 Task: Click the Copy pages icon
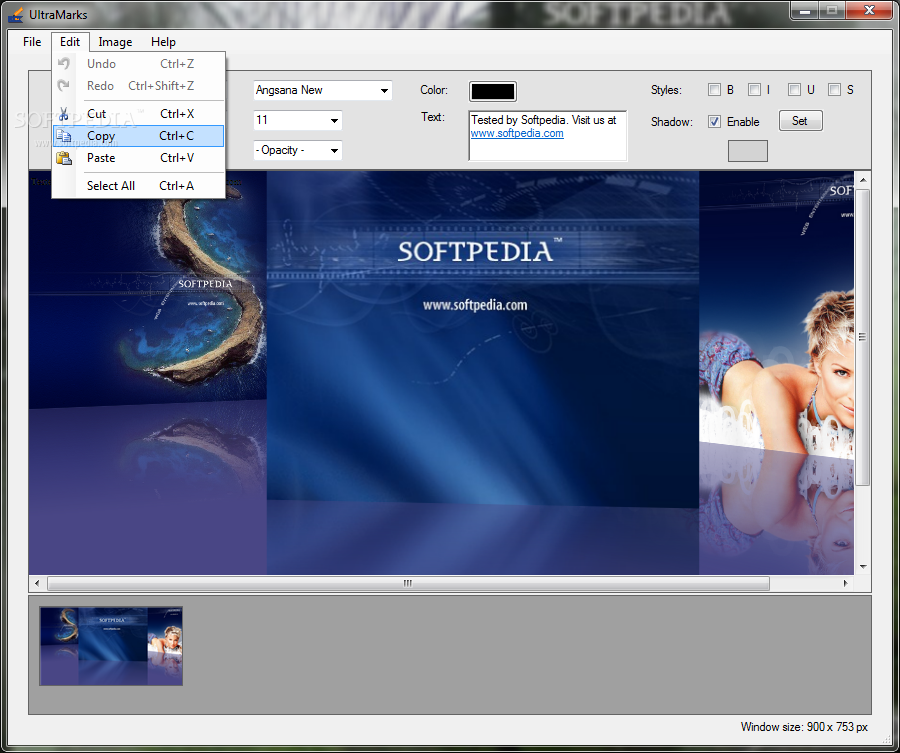tap(64, 136)
